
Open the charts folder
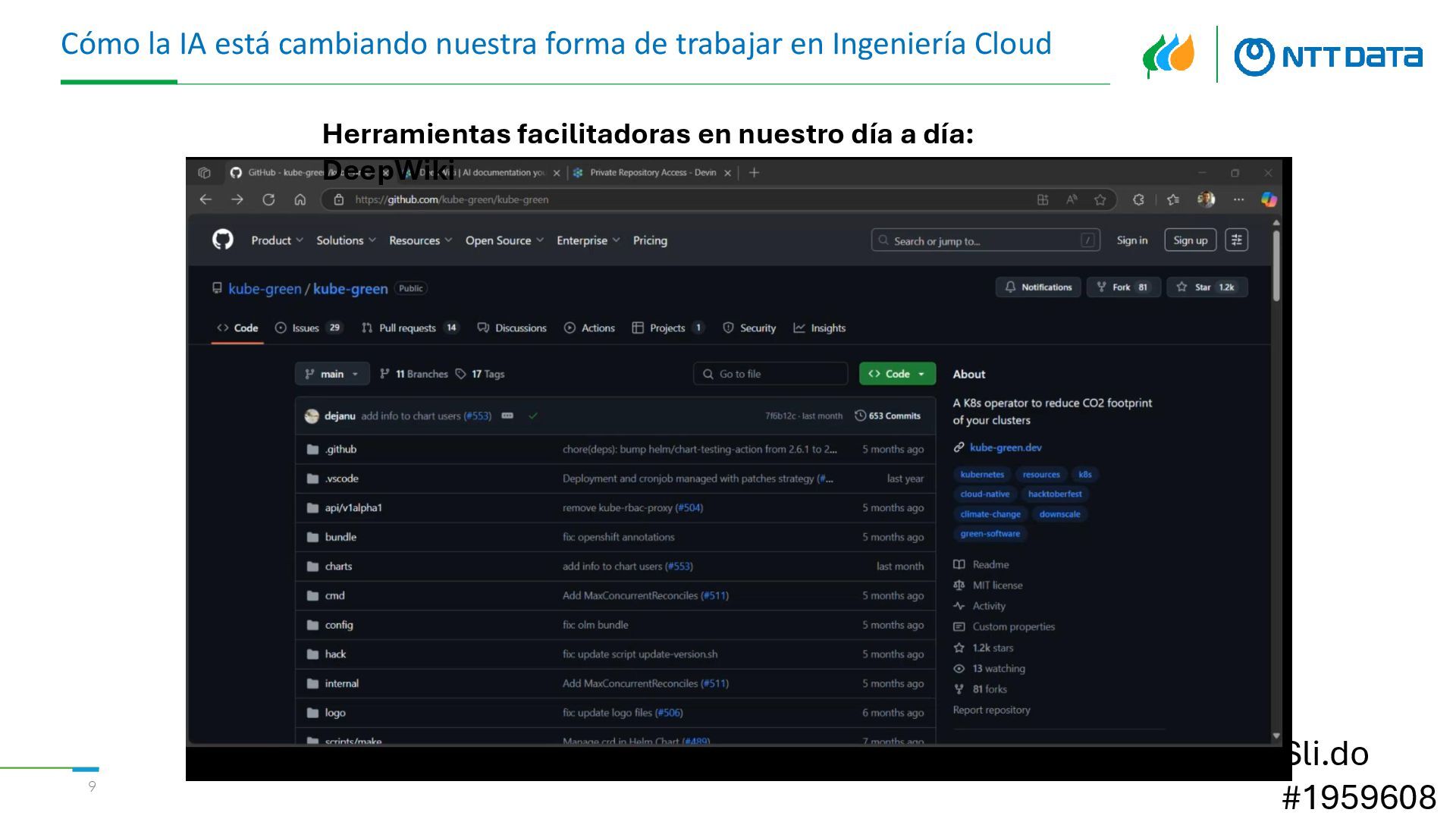[x=338, y=566]
